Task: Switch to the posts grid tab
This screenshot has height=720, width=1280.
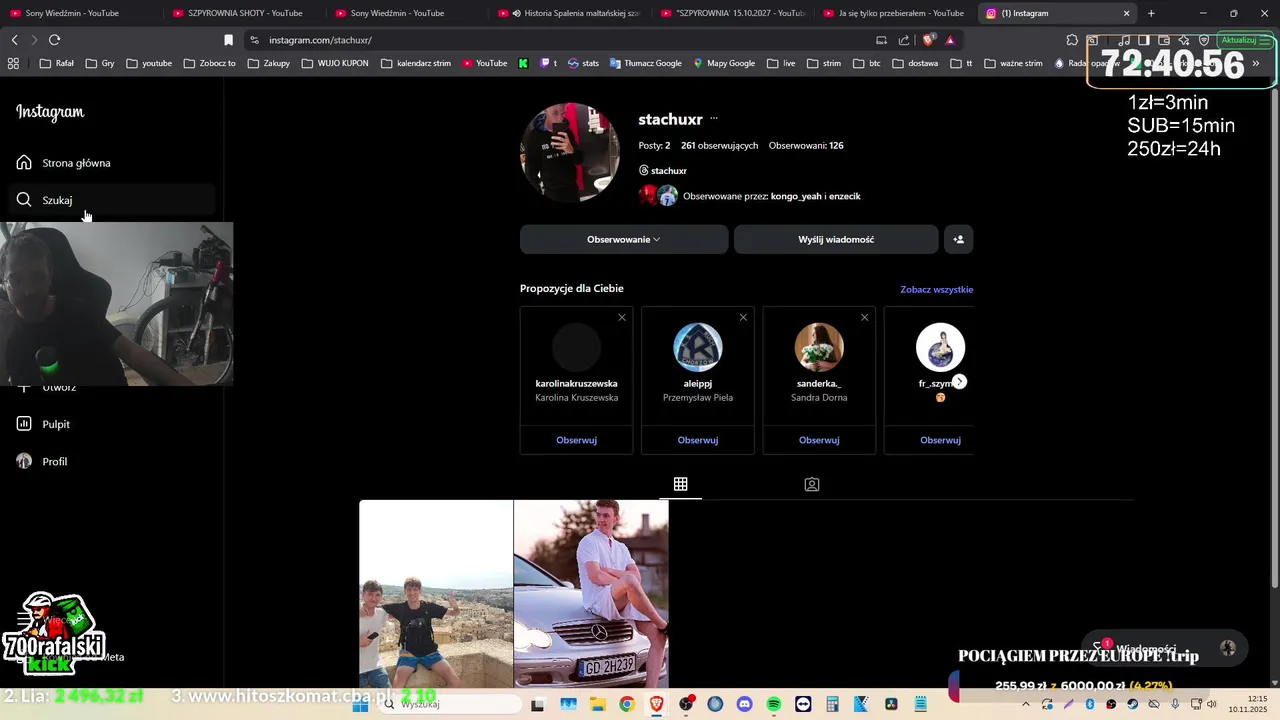Action: 681,484
